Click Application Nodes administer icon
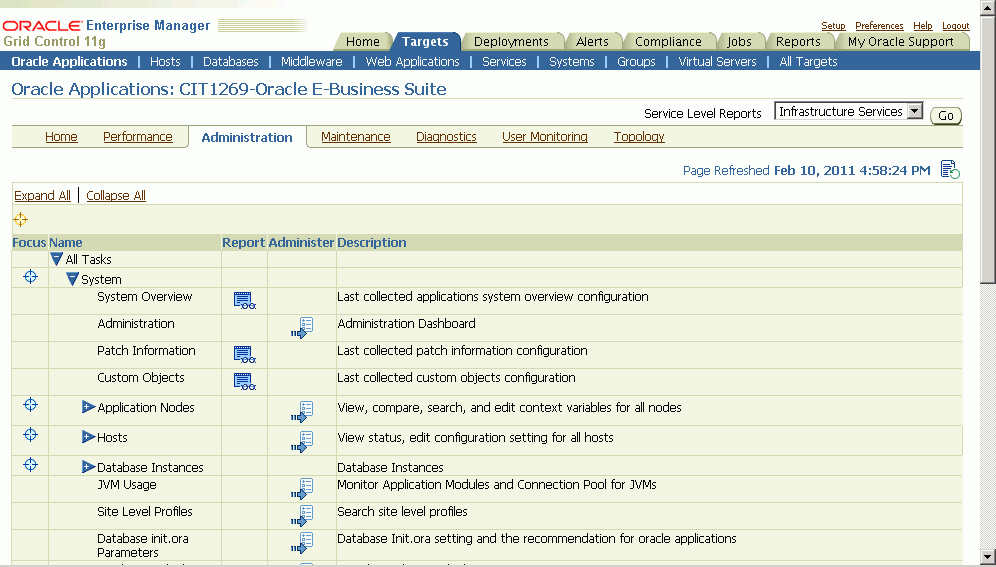The width and height of the screenshot is (996, 567). coord(302,411)
